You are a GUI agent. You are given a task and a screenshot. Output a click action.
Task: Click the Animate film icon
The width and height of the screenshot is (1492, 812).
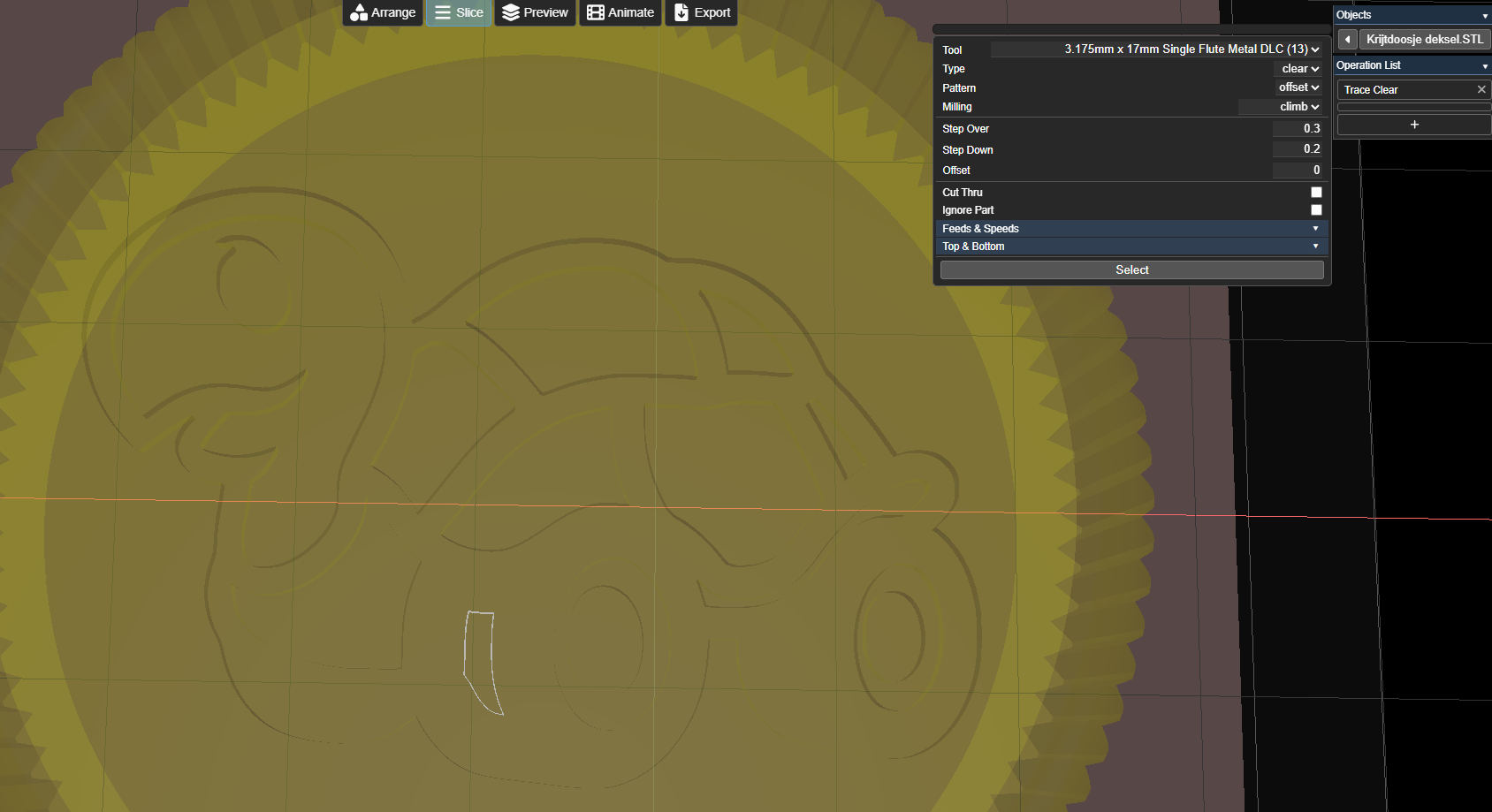tap(596, 12)
